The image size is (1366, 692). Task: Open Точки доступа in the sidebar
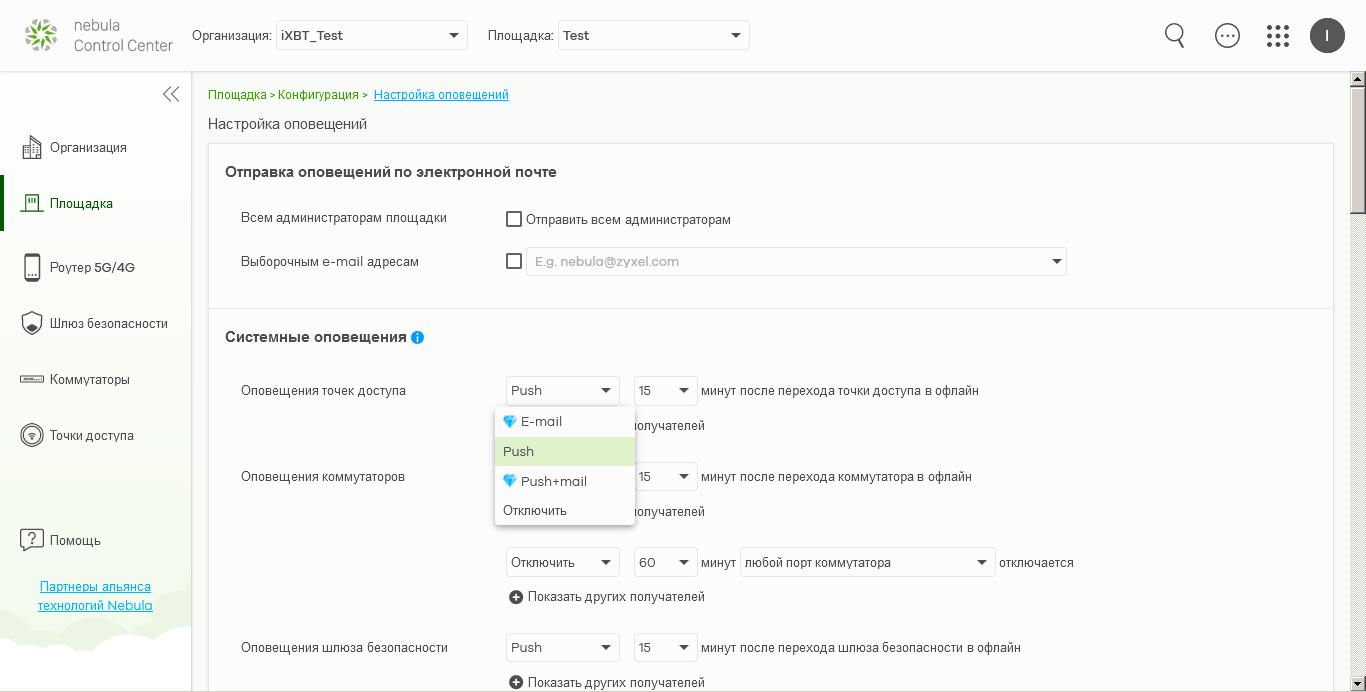[x=91, y=436]
